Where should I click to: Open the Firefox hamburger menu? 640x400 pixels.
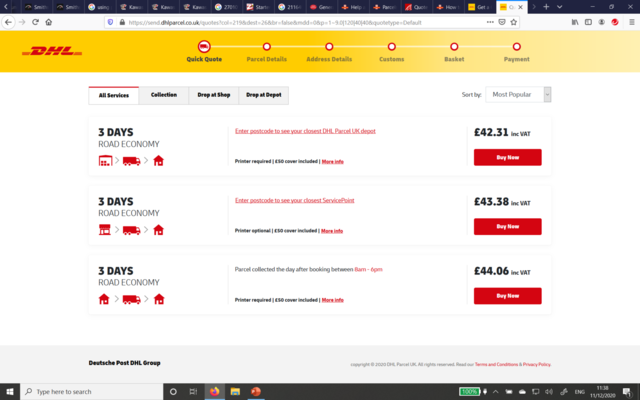point(631,22)
